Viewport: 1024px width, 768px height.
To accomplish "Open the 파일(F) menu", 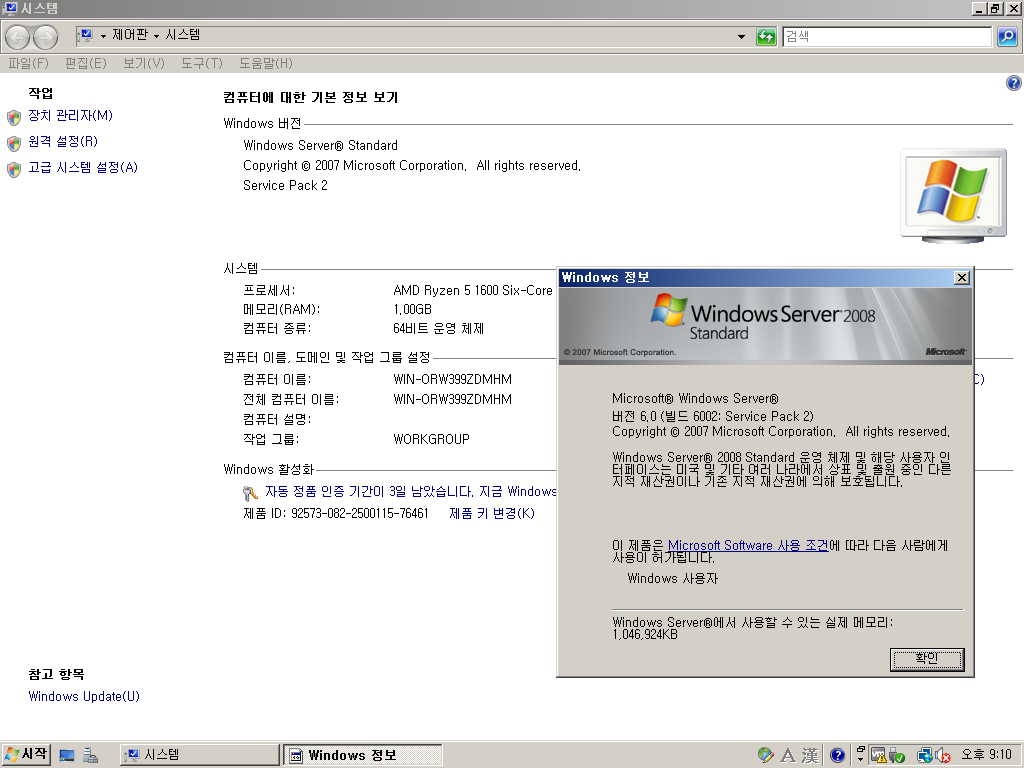I will pos(28,63).
